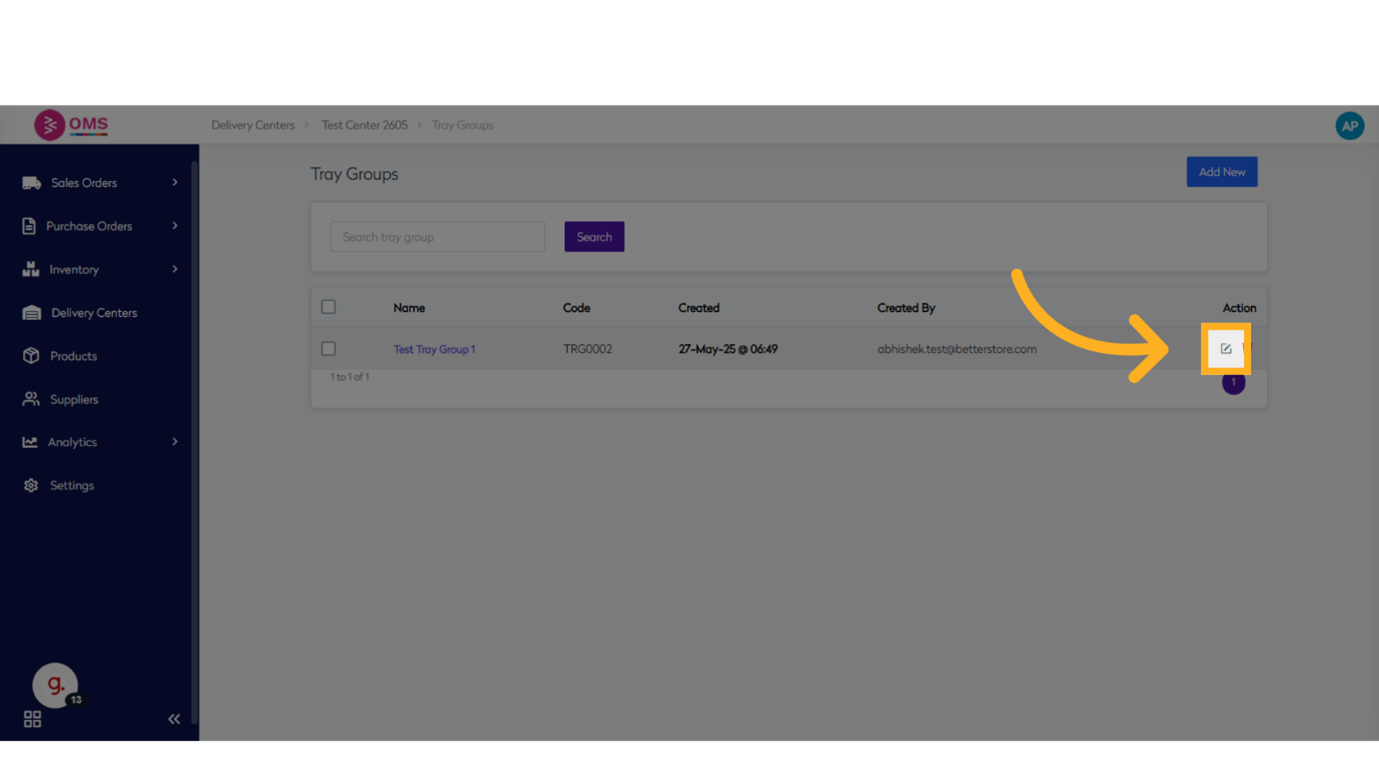Go to Delivery Centers in breadcrumb
1379x776 pixels.
[x=253, y=125]
